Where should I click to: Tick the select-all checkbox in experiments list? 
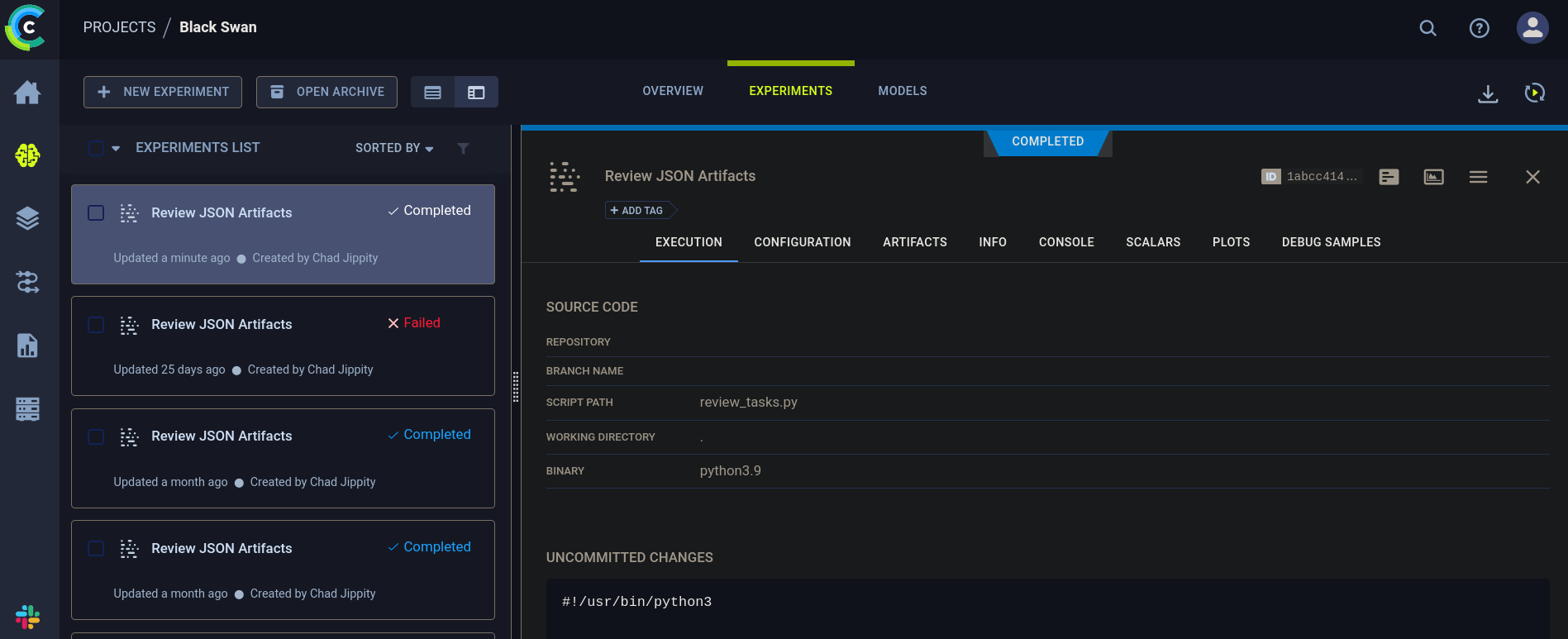point(96,148)
